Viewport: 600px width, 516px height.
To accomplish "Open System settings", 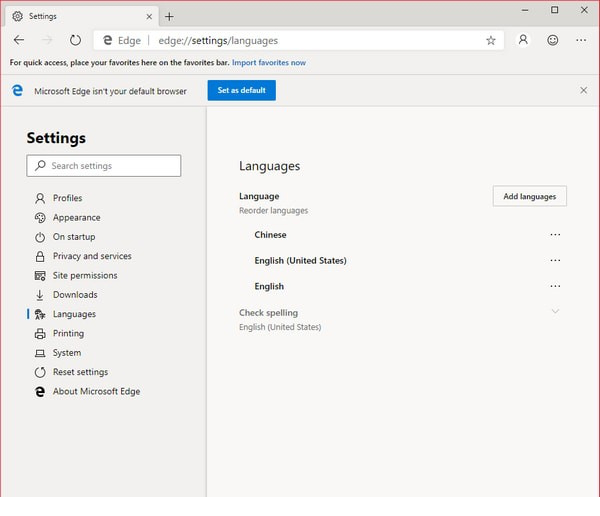I will 67,353.
